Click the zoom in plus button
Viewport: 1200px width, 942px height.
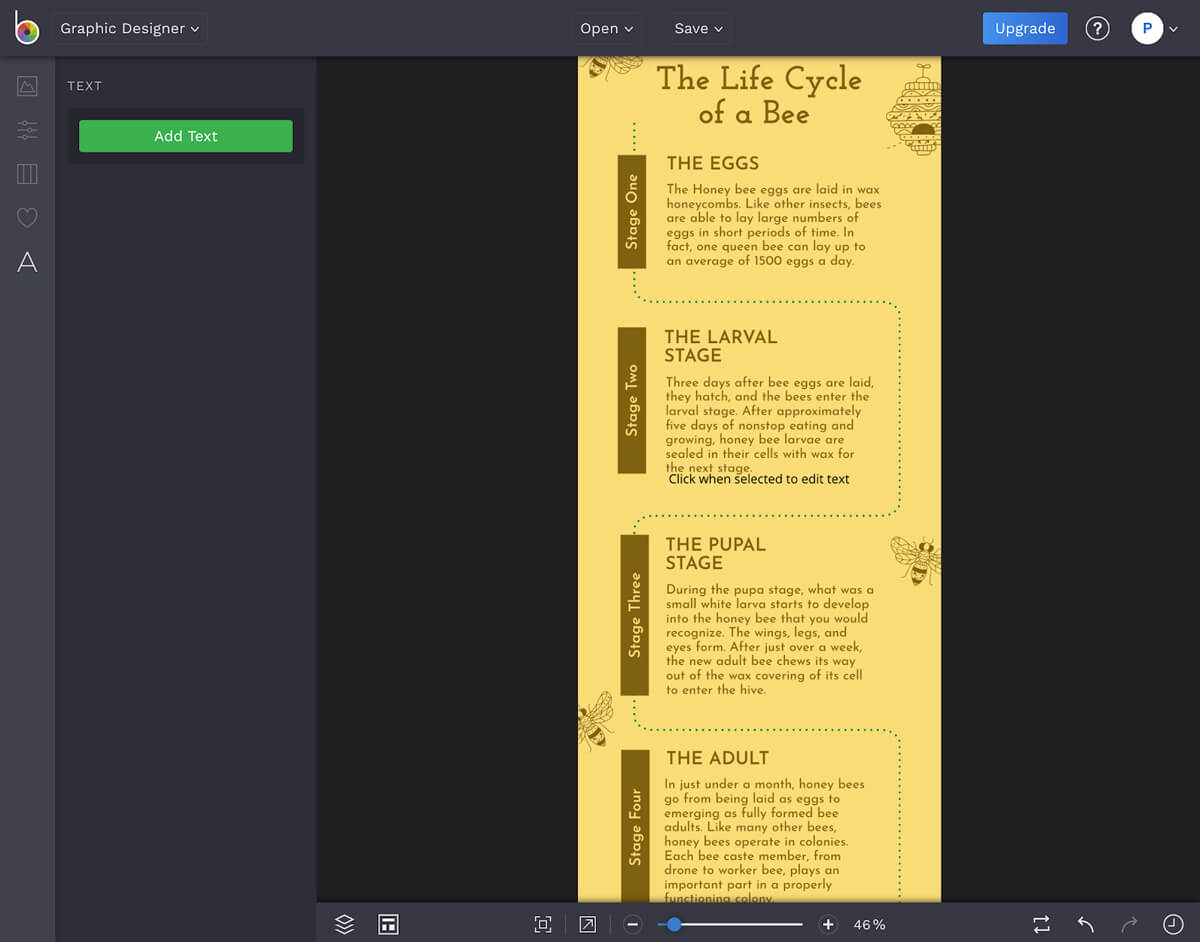click(x=828, y=924)
